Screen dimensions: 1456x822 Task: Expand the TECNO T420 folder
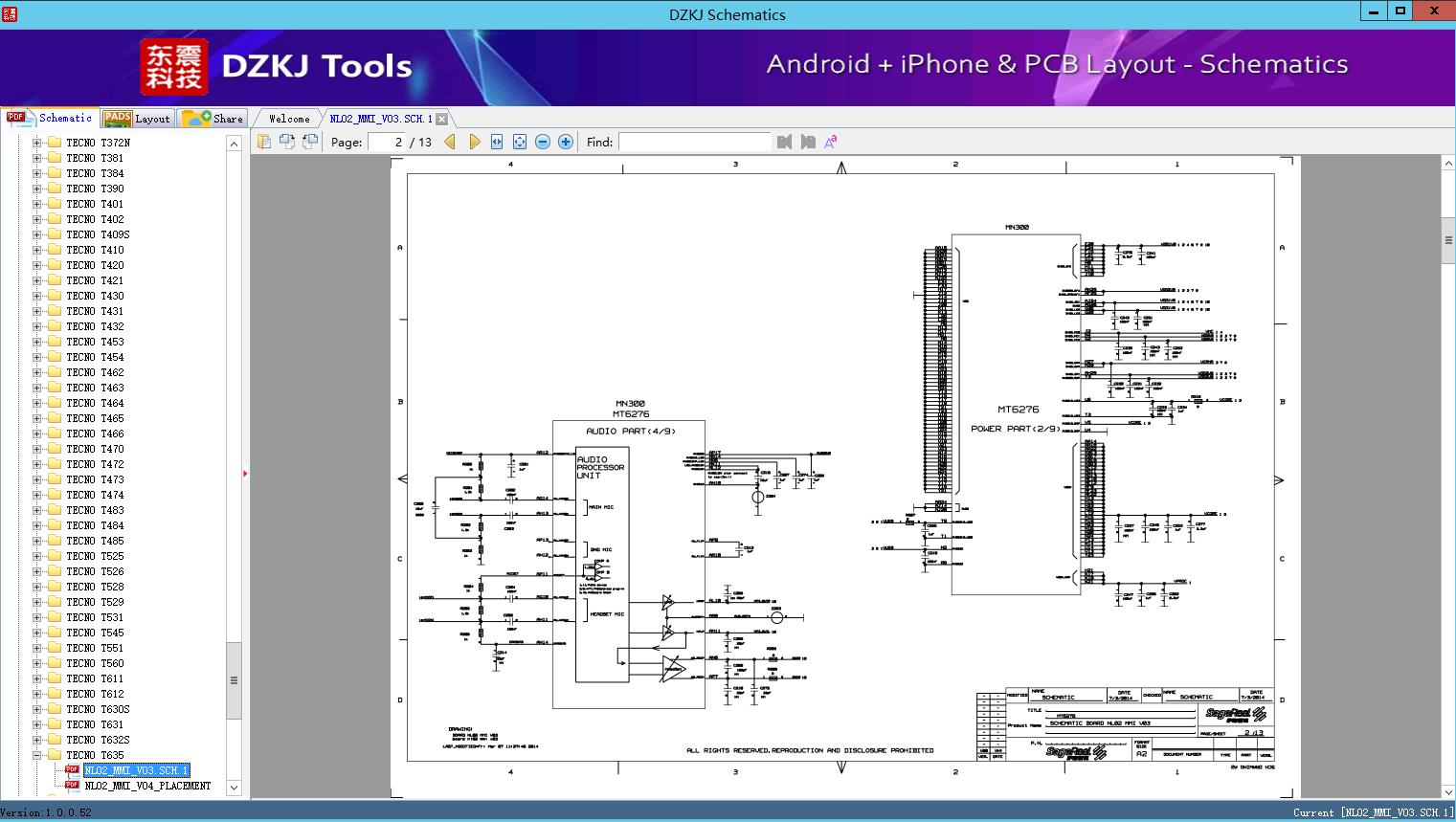coord(37,265)
